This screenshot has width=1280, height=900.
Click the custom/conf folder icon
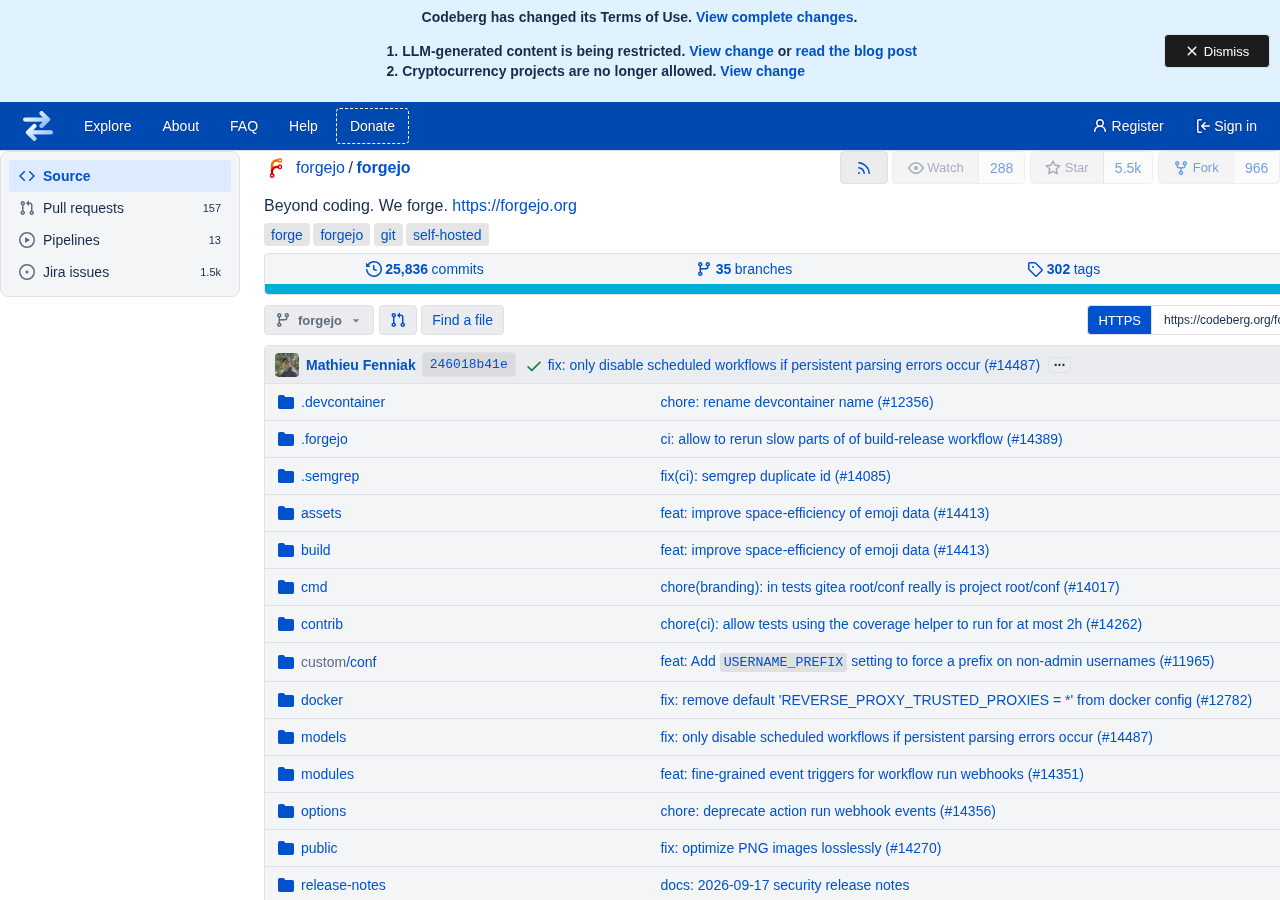(286, 662)
